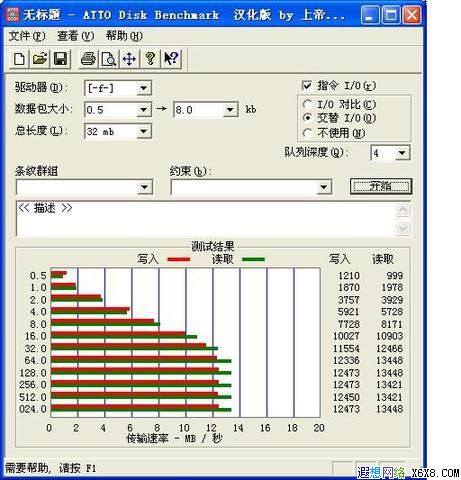The height and width of the screenshot is (480, 461).
Task: Activate the context help arrow-question icon
Action: 171,59
